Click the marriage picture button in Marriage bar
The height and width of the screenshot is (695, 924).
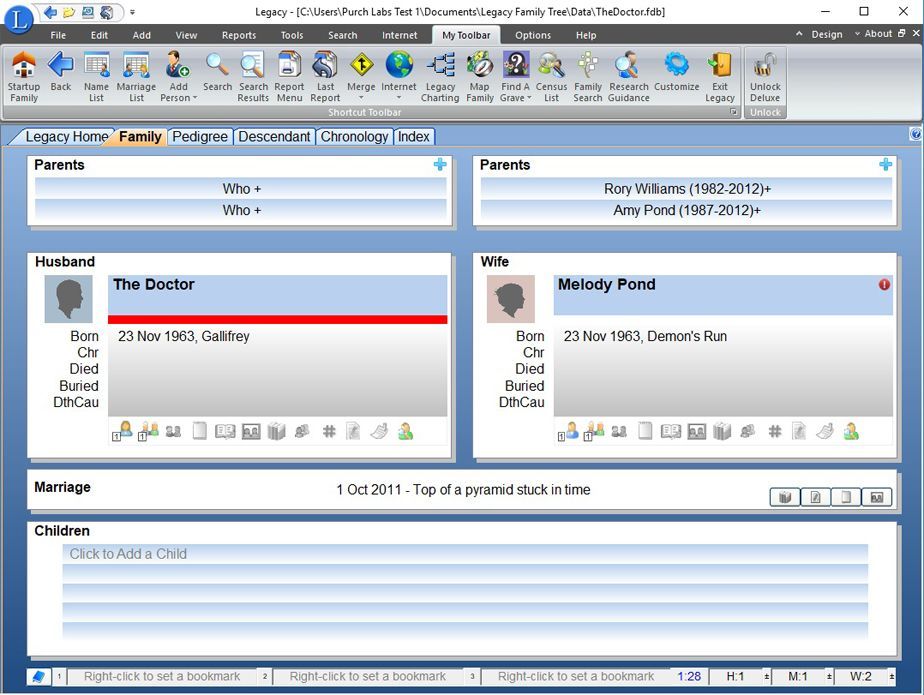tap(877, 497)
